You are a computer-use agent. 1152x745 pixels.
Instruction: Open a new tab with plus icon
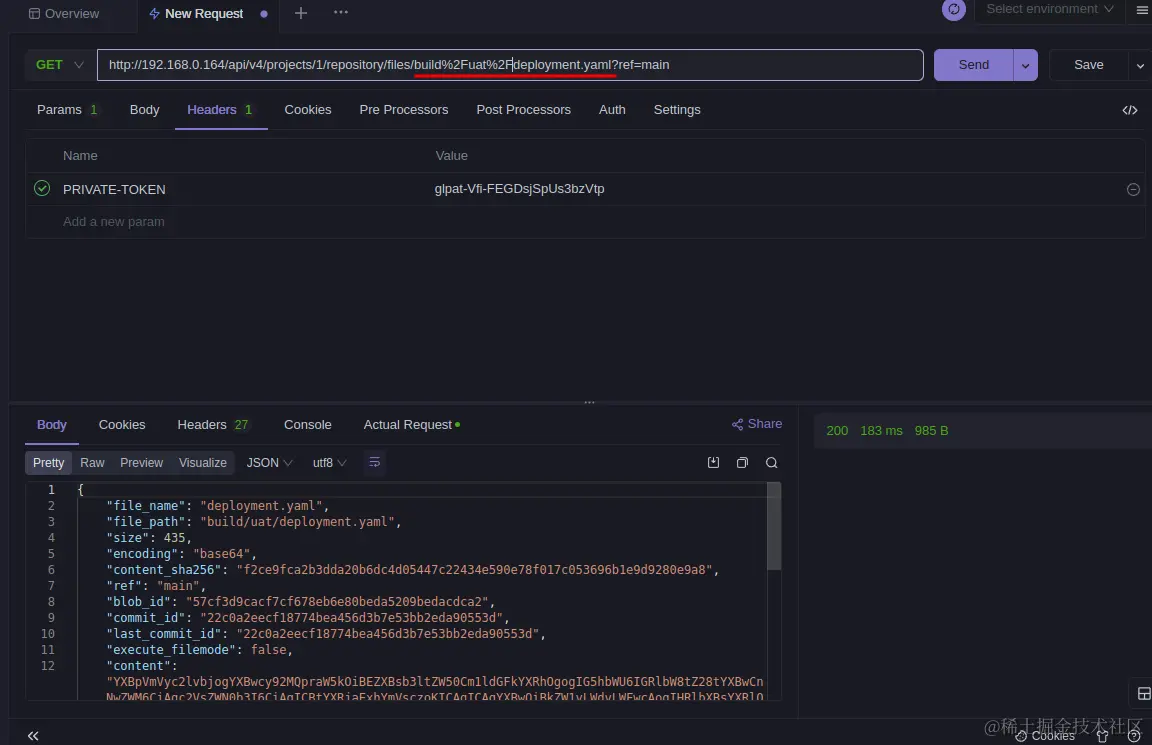pyautogui.click(x=300, y=13)
